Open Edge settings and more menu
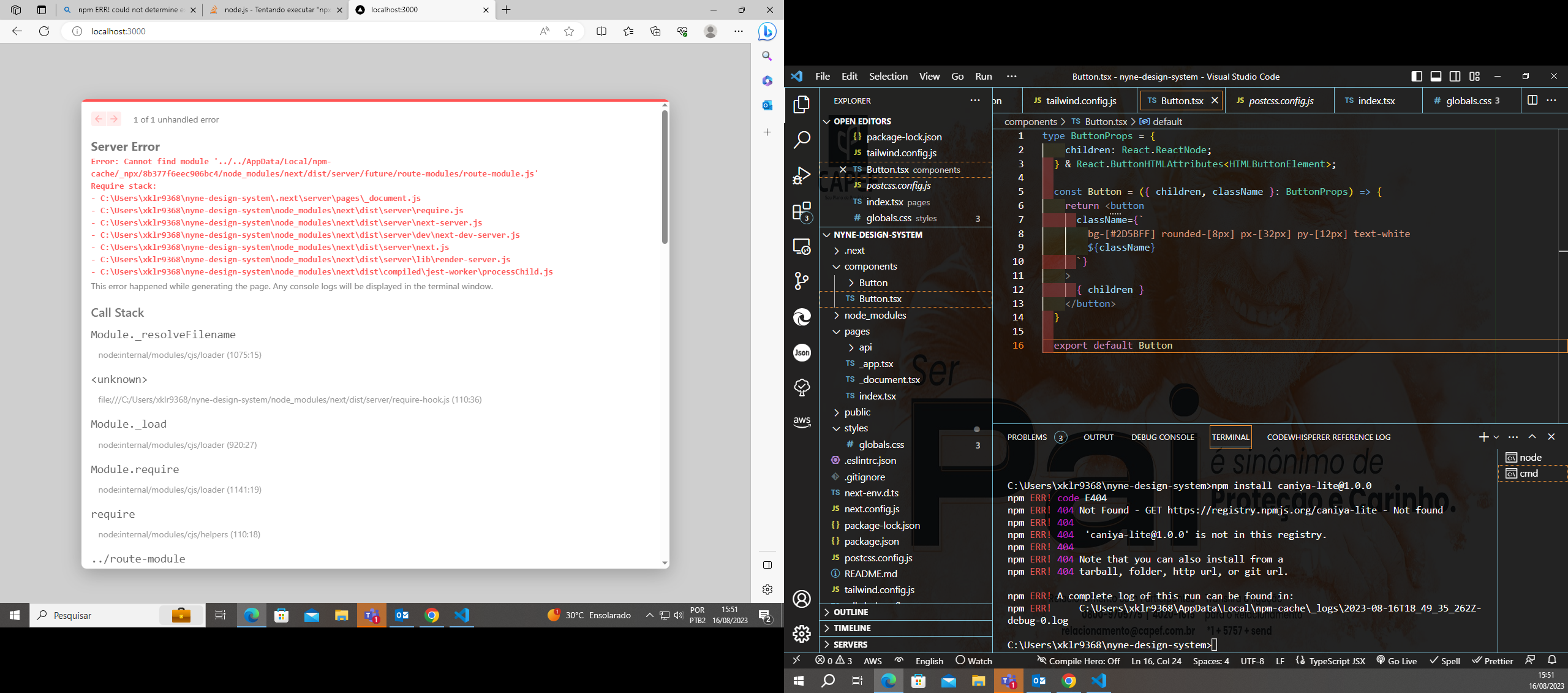 point(739,31)
